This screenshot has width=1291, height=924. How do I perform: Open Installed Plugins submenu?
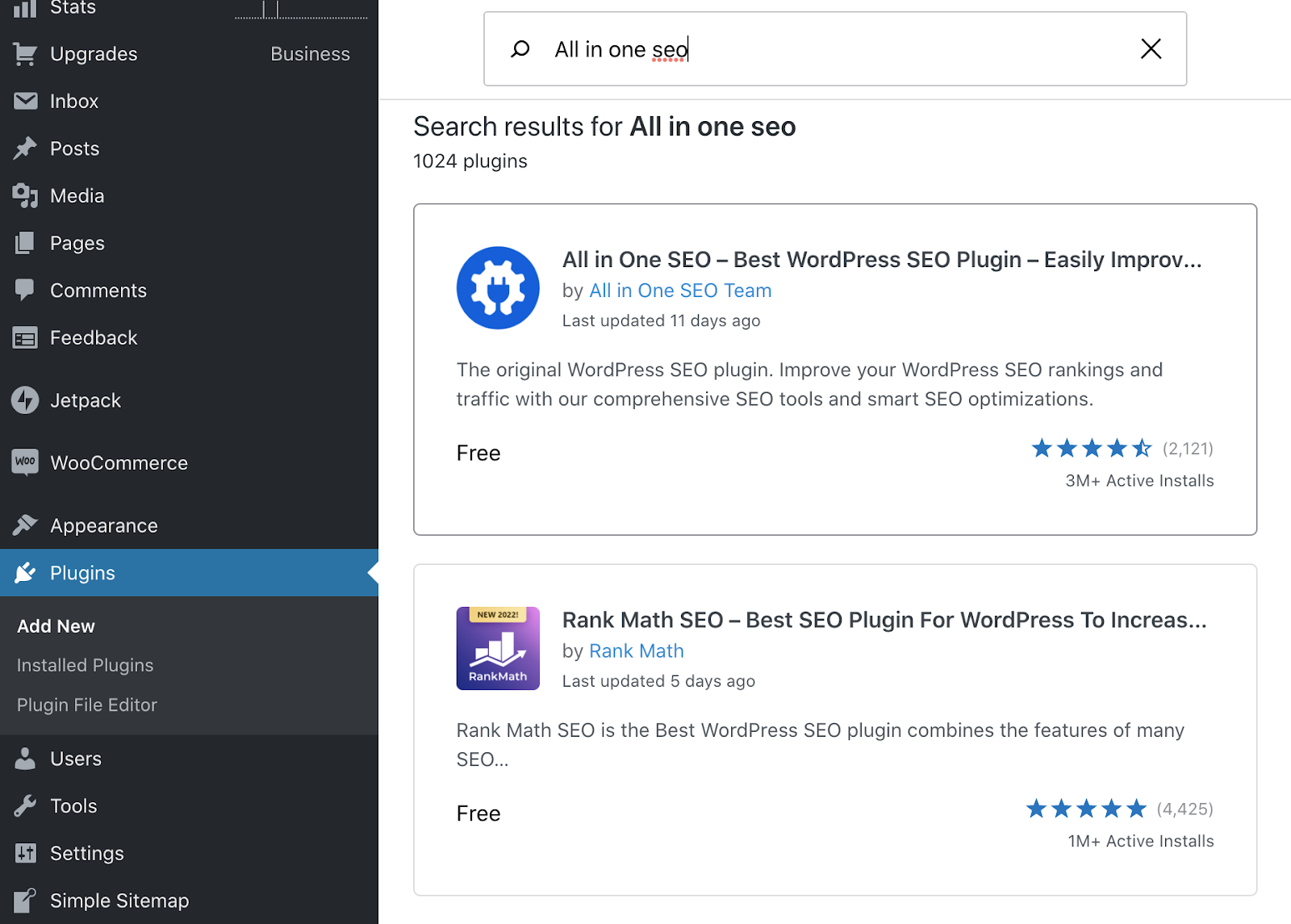click(x=85, y=665)
